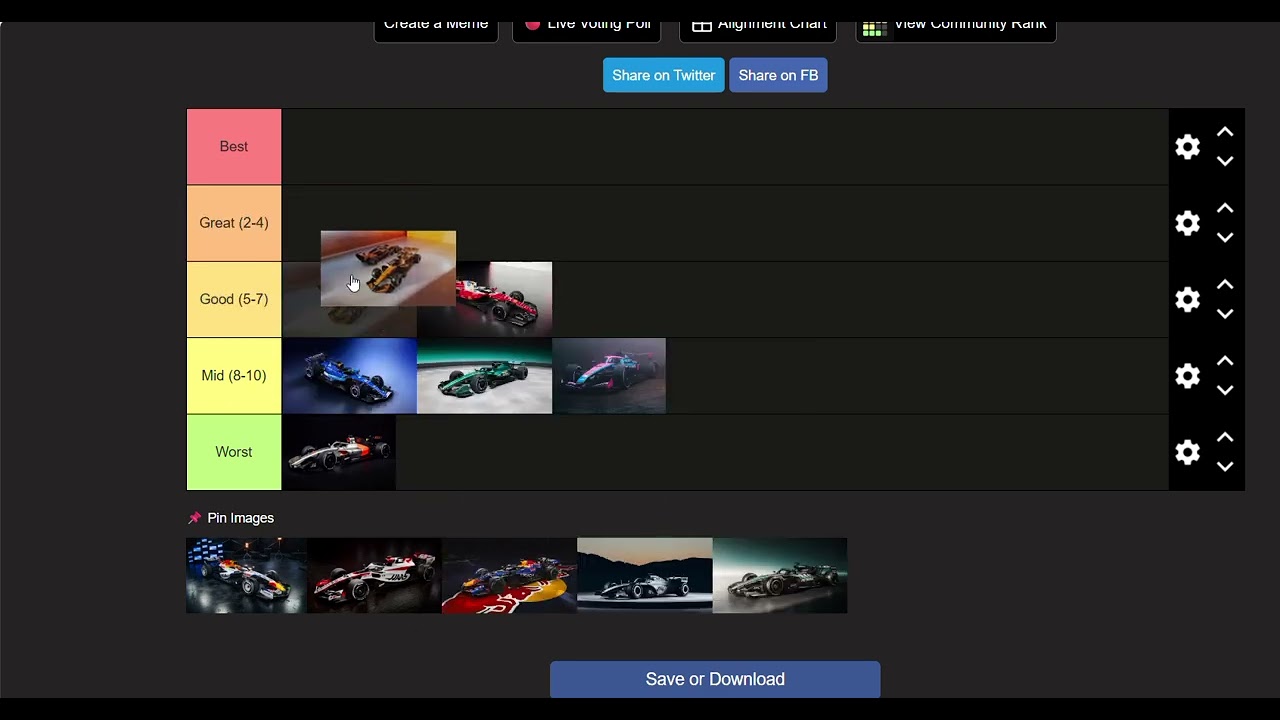Select the black Mercedes car image
The image size is (1280, 720).
click(x=780, y=575)
